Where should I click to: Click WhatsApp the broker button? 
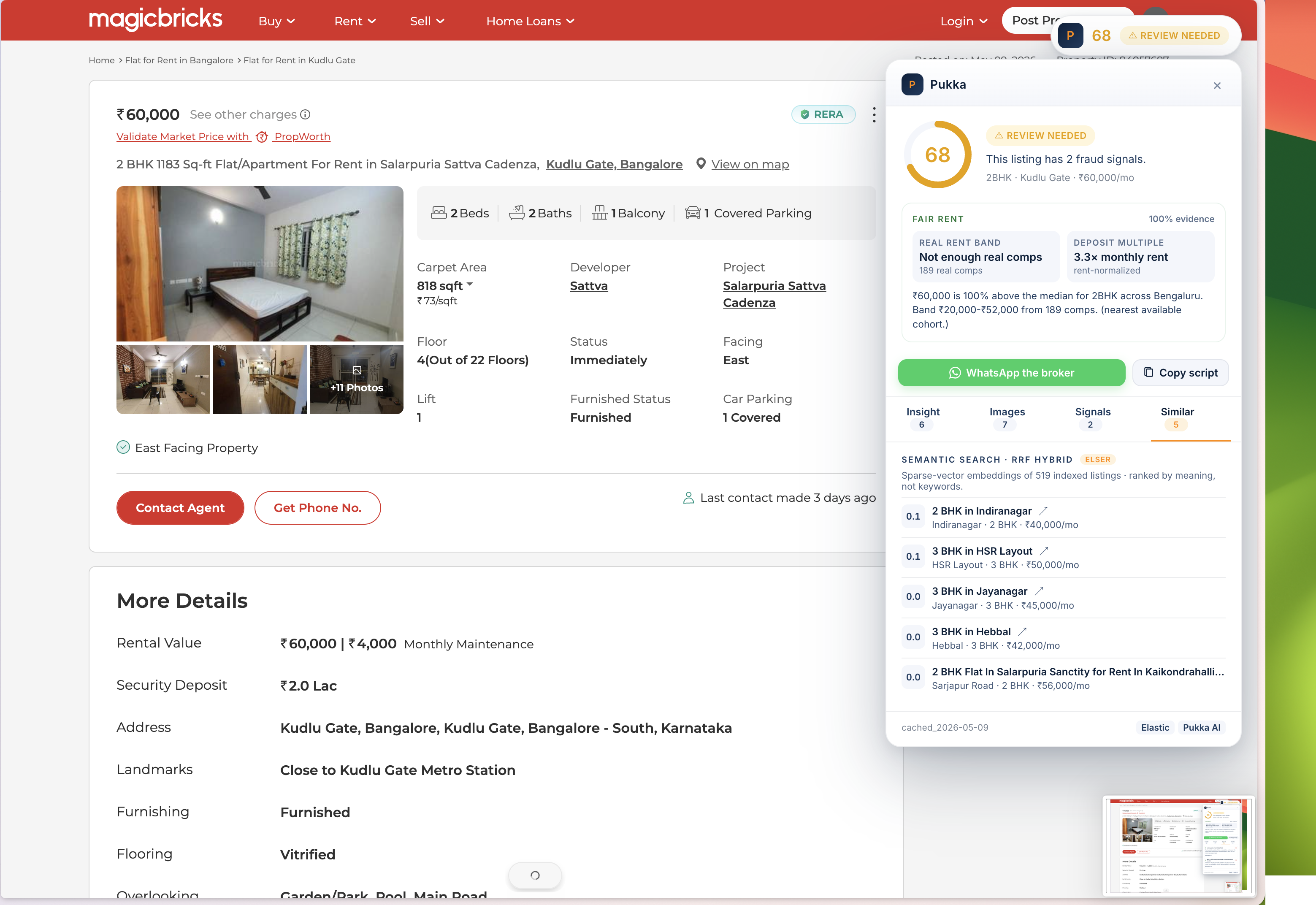click(x=1011, y=373)
